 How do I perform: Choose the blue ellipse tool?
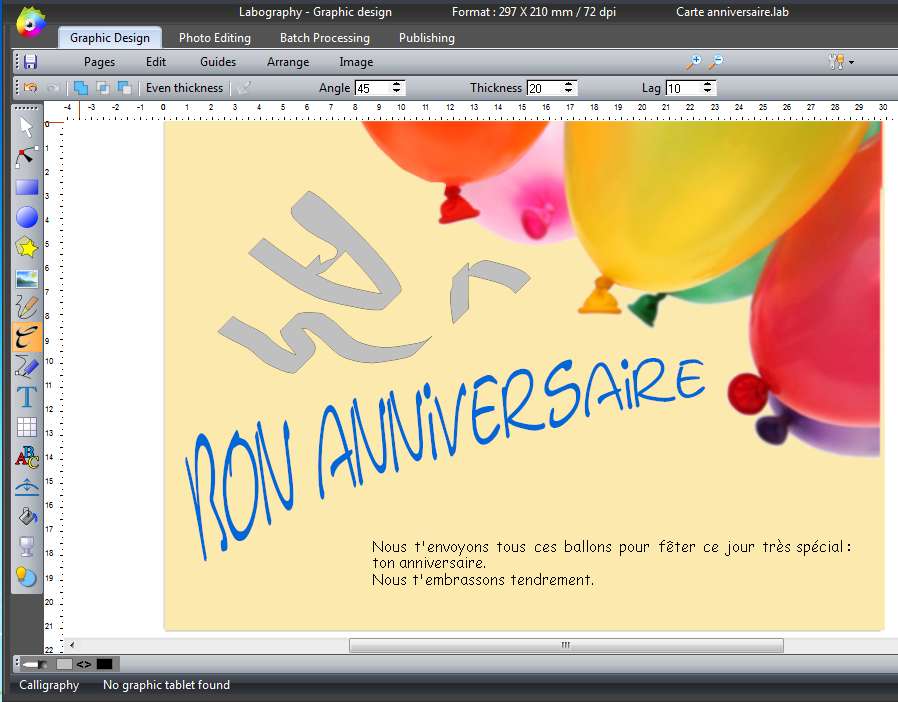coord(27,217)
